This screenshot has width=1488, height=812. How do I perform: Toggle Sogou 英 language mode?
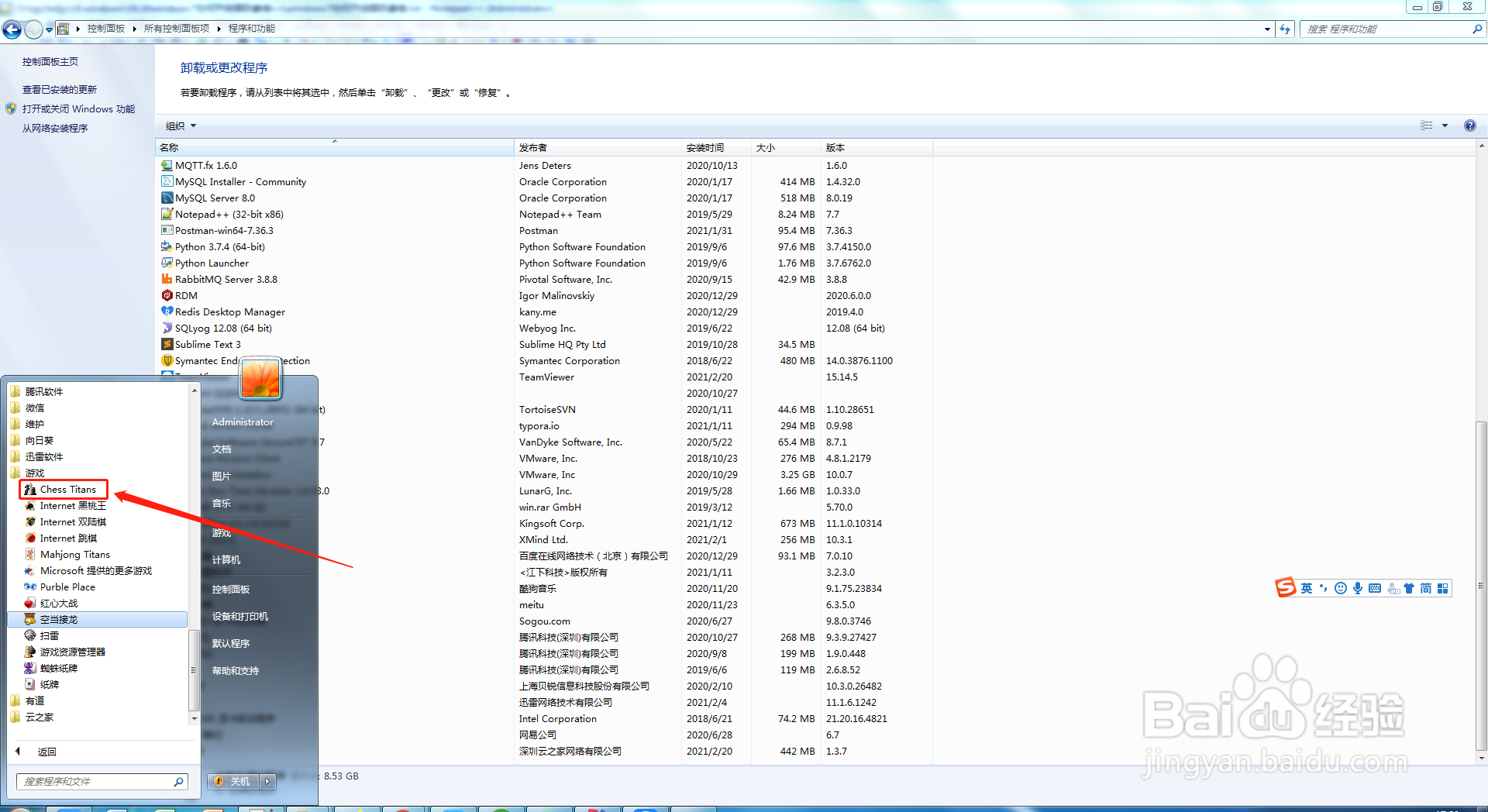[1307, 588]
